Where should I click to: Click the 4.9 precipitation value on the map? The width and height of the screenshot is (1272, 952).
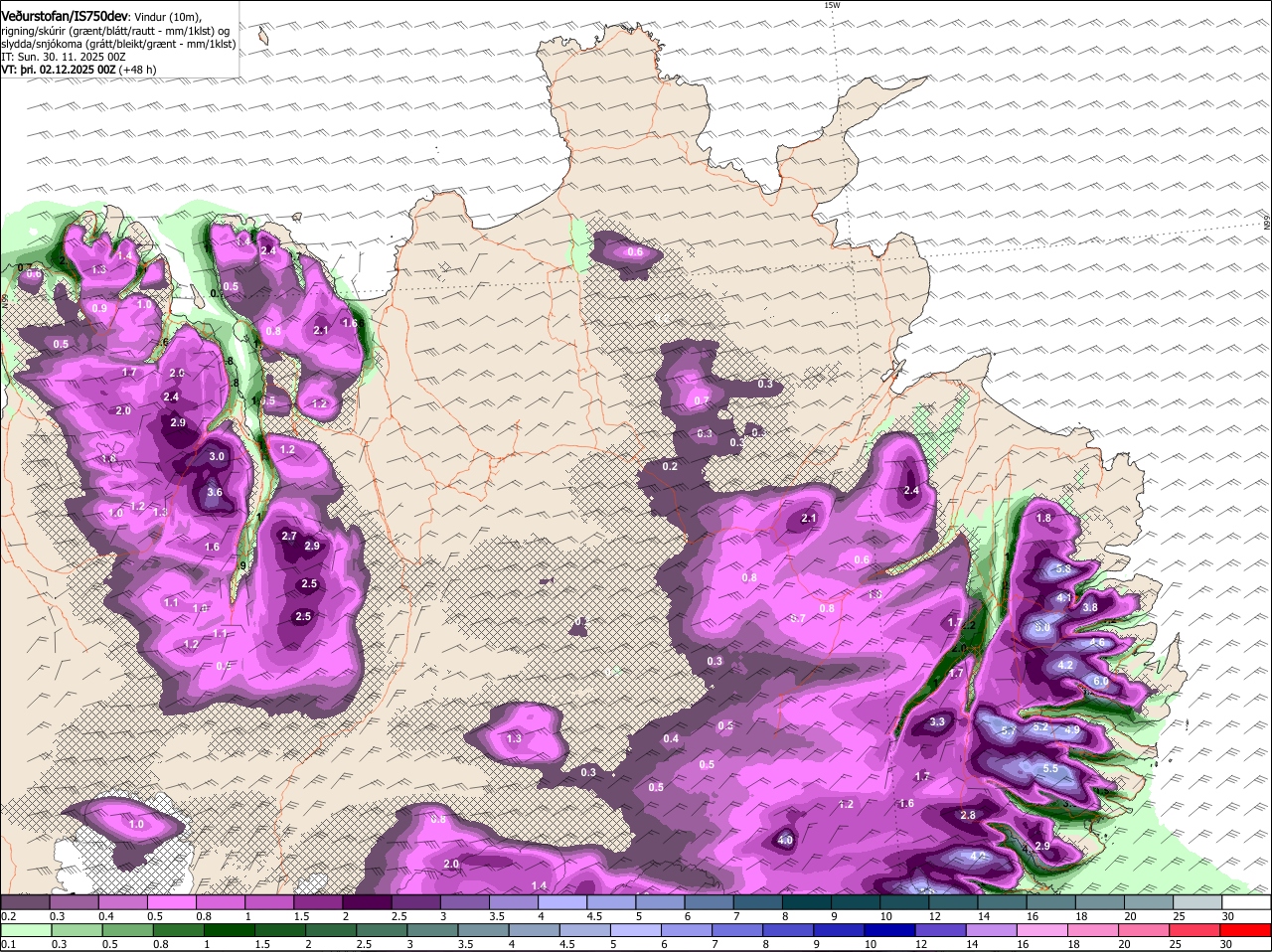click(1072, 730)
